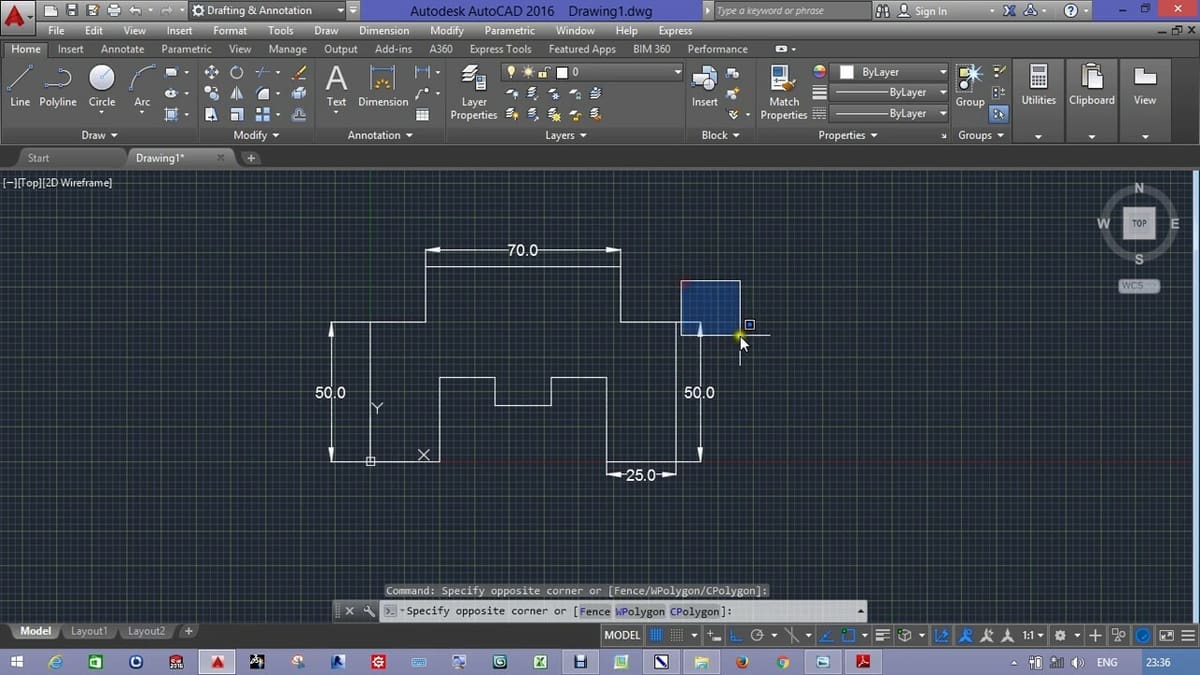This screenshot has height=675, width=1200.
Task: Click the Dimension tool
Action: click(383, 86)
